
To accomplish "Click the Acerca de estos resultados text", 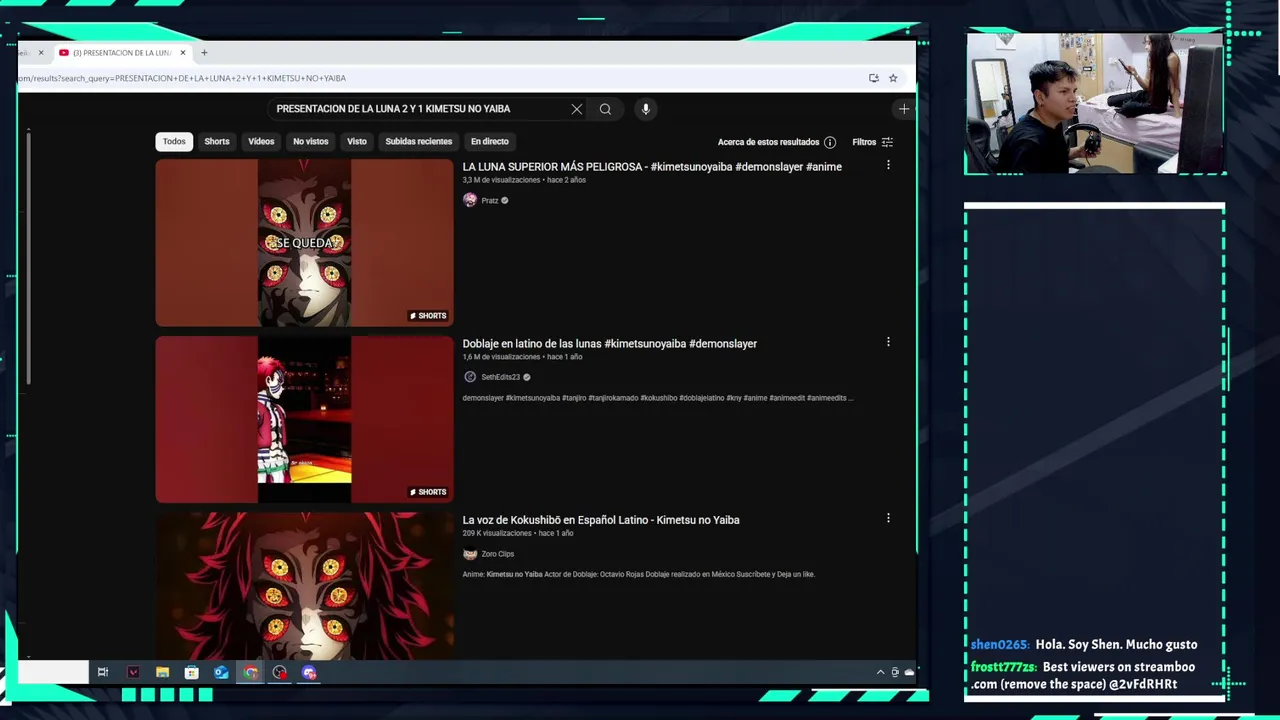I will 768,142.
